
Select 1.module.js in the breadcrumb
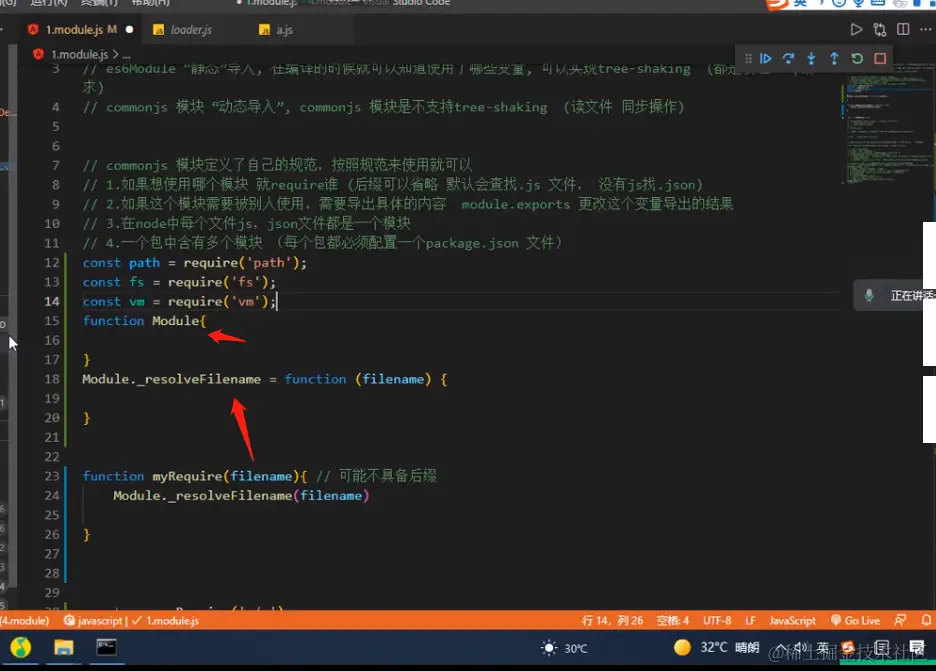point(79,54)
